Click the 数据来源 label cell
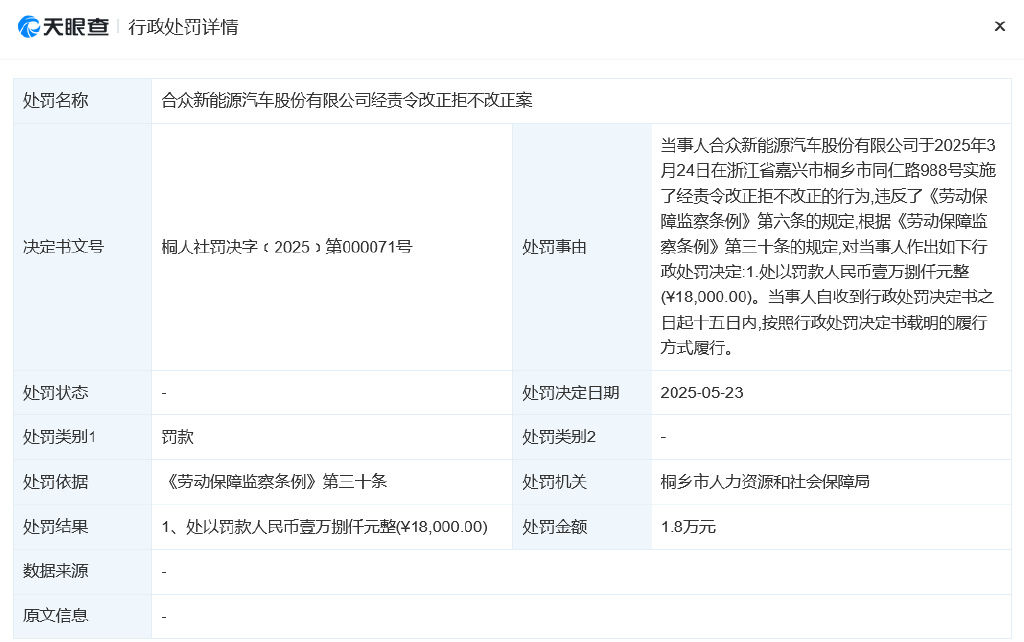The height and width of the screenshot is (642, 1024). (82, 571)
